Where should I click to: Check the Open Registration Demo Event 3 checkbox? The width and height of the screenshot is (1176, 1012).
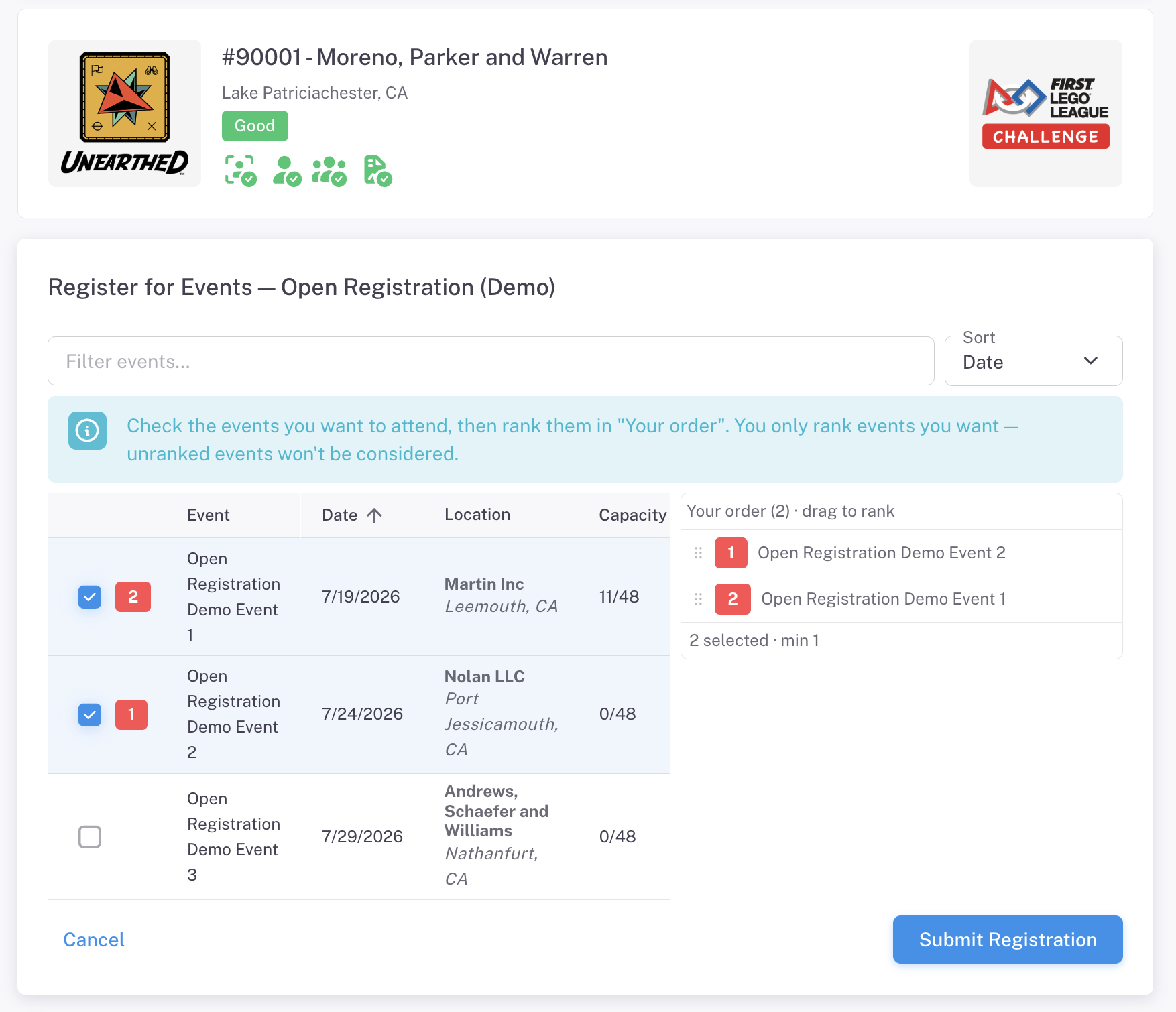click(90, 836)
